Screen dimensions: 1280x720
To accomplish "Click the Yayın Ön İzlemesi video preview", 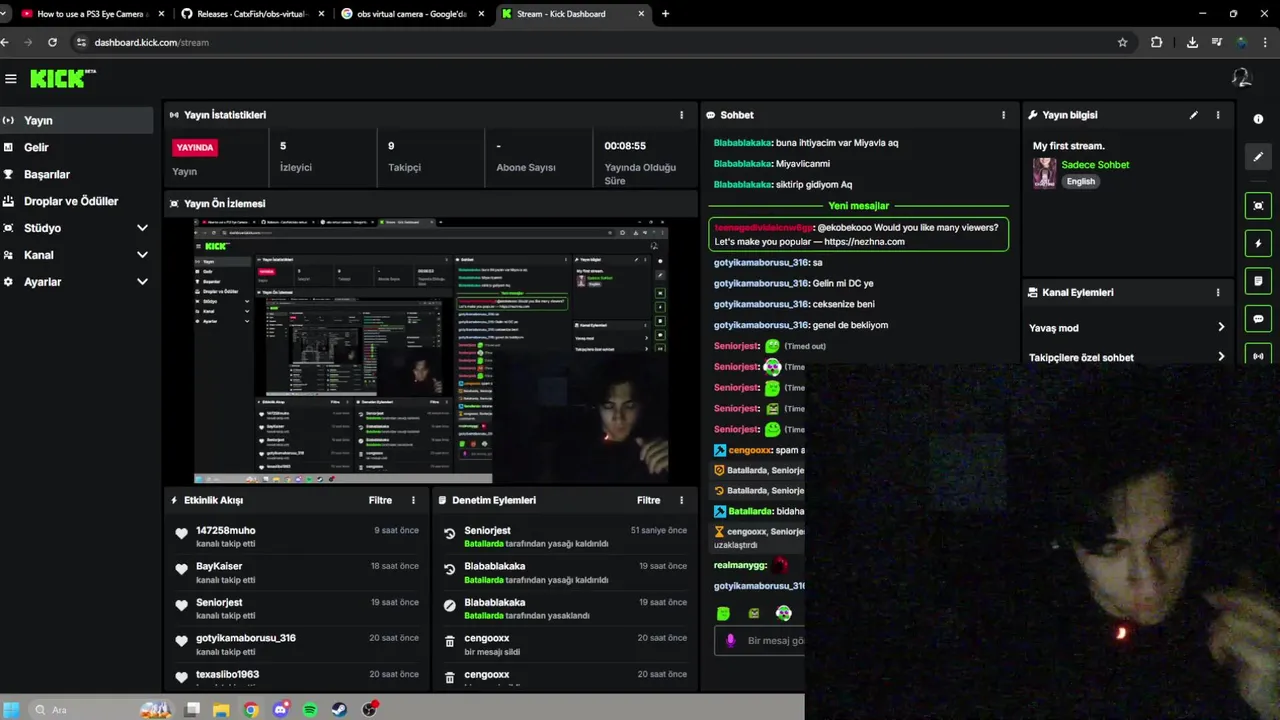I will coord(431,351).
